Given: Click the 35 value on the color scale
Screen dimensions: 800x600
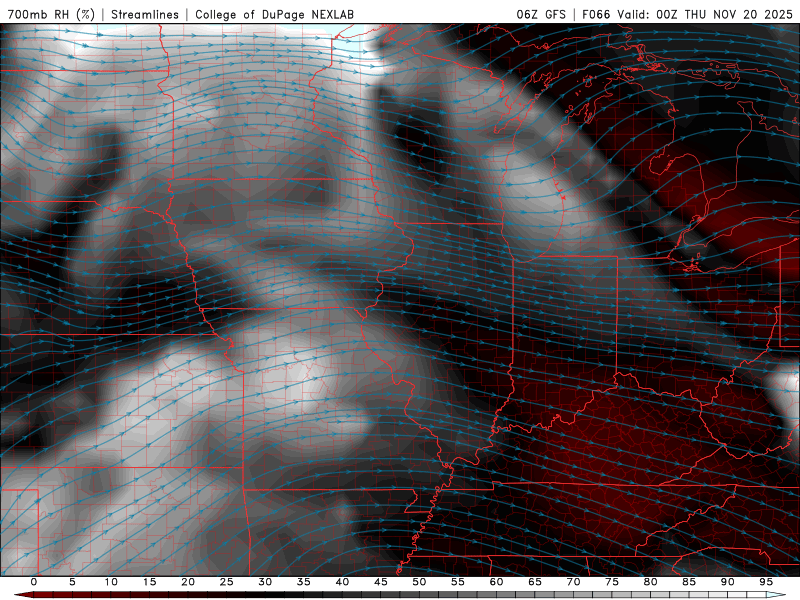Looking at the screenshot, I should 304,582.
